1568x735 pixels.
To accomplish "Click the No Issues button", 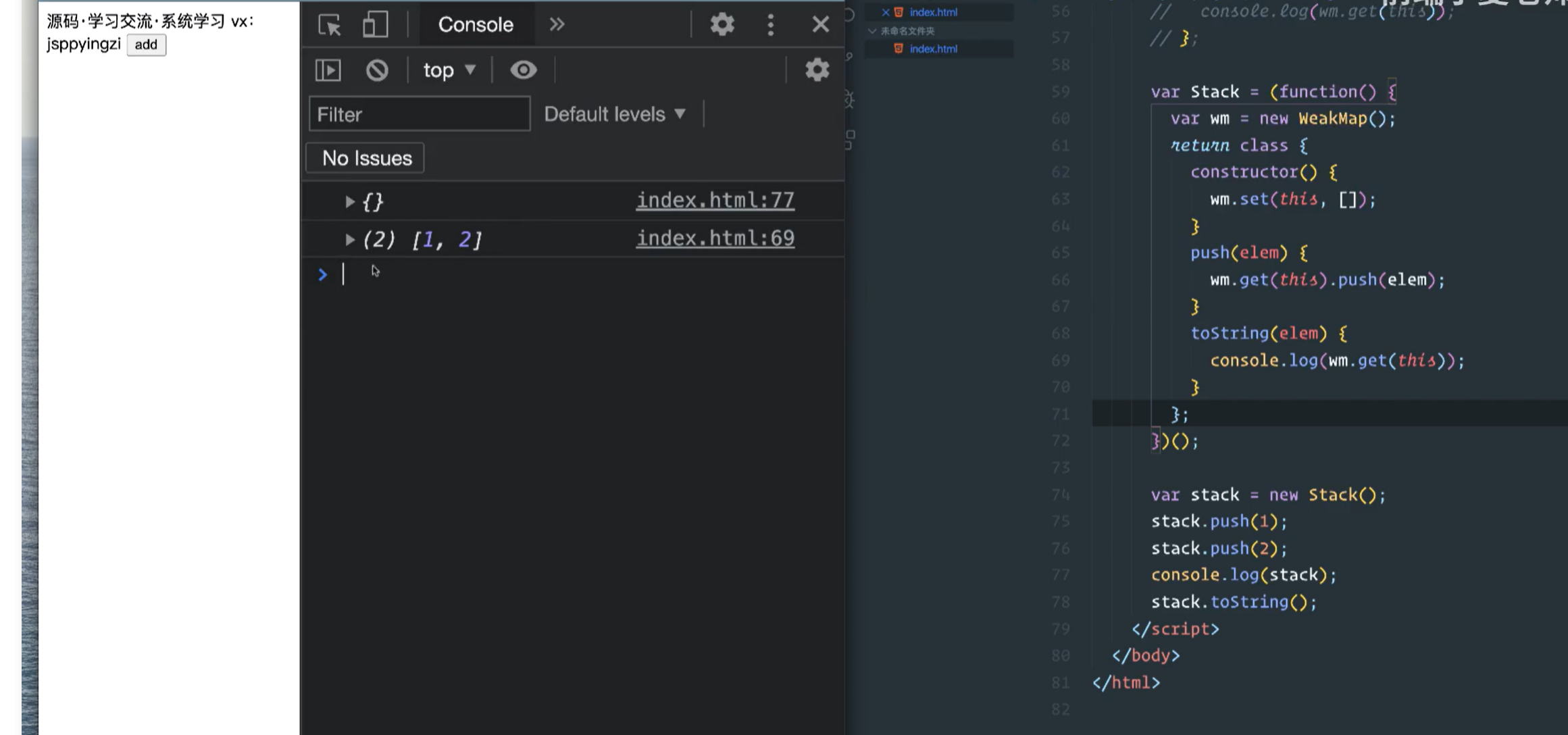I will (365, 158).
